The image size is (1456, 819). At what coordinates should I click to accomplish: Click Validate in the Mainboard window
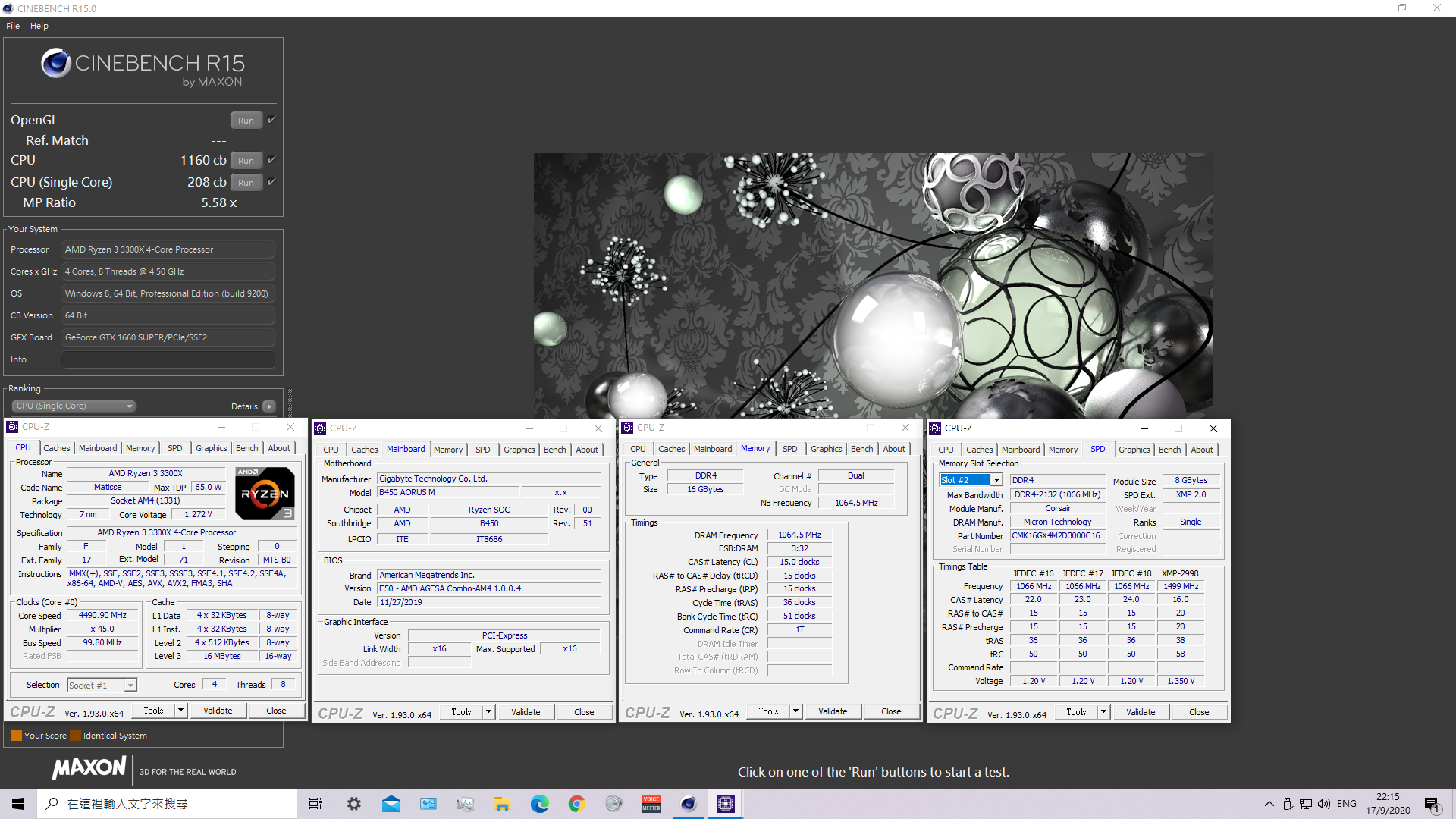526,712
